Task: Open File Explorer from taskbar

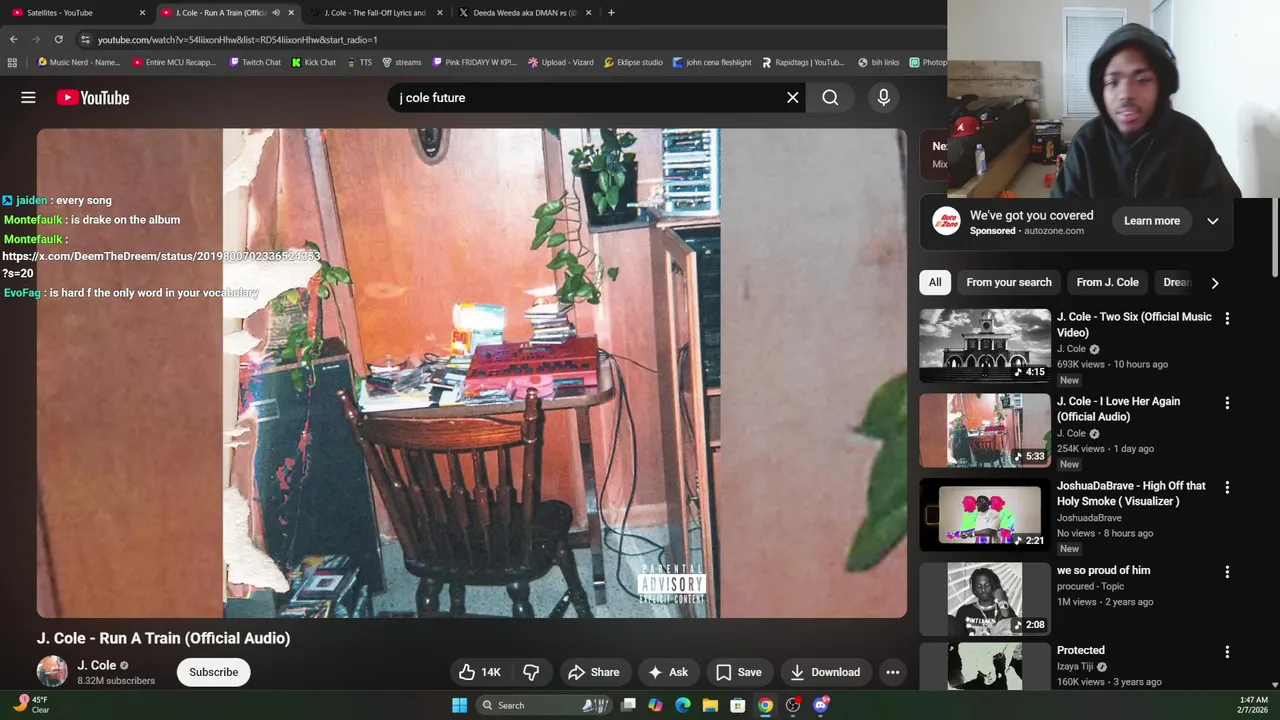Action: pos(710,705)
